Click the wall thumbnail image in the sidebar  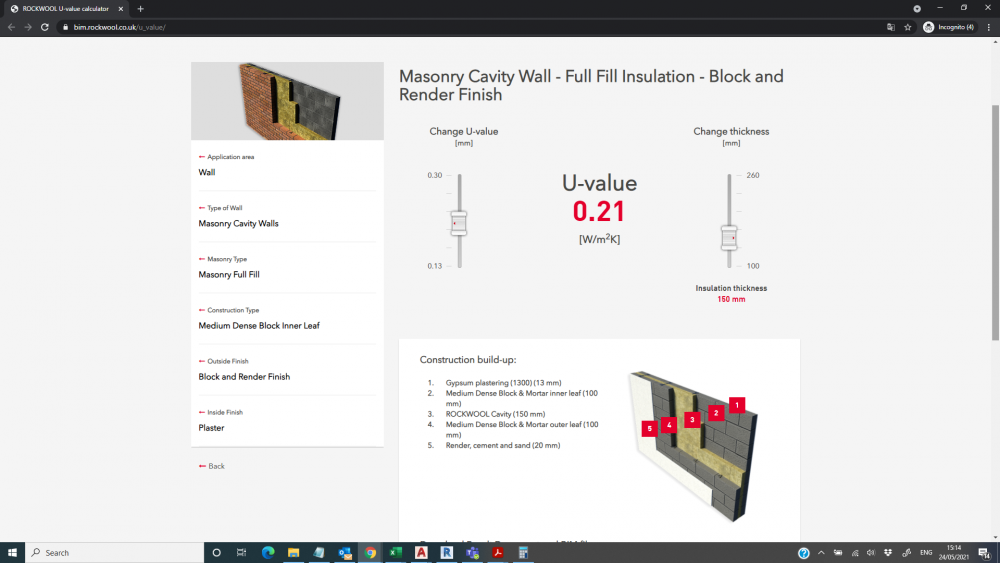pyautogui.click(x=287, y=101)
